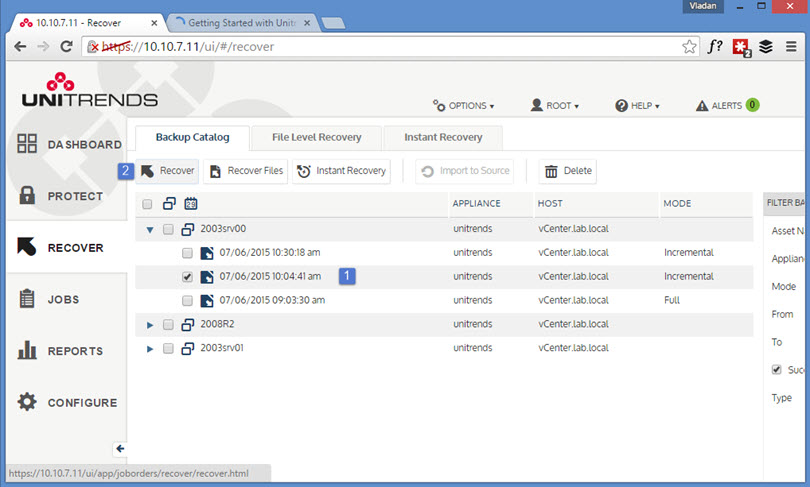Viewport: 810px width, 487px height.
Task: Open Protect section in sidebar
Action: pyautogui.click(x=61, y=196)
